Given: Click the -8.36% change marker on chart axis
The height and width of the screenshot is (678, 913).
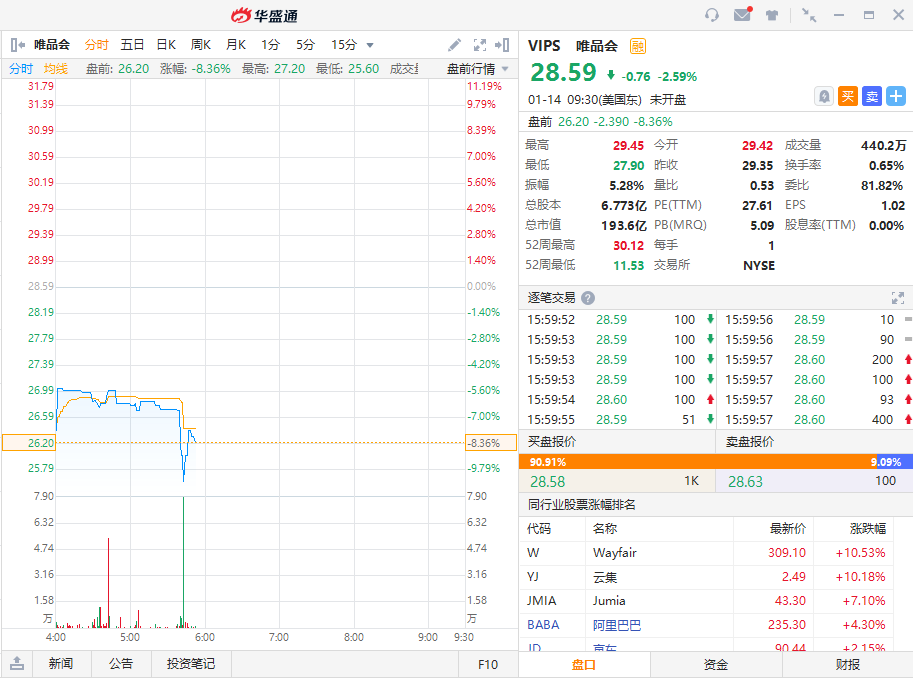Looking at the screenshot, I should pos(491,443).
